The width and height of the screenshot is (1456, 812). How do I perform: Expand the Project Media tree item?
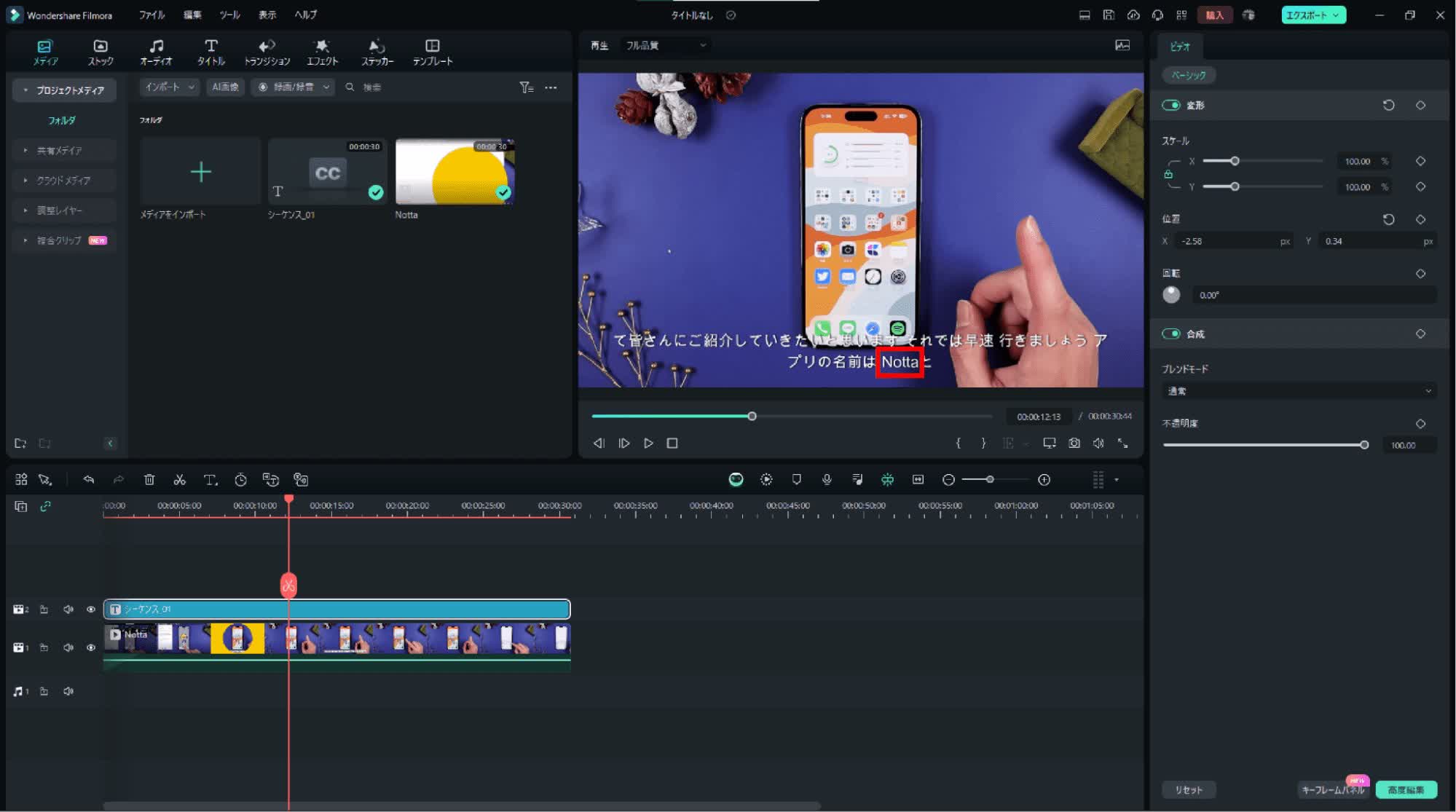pos(64,90)
